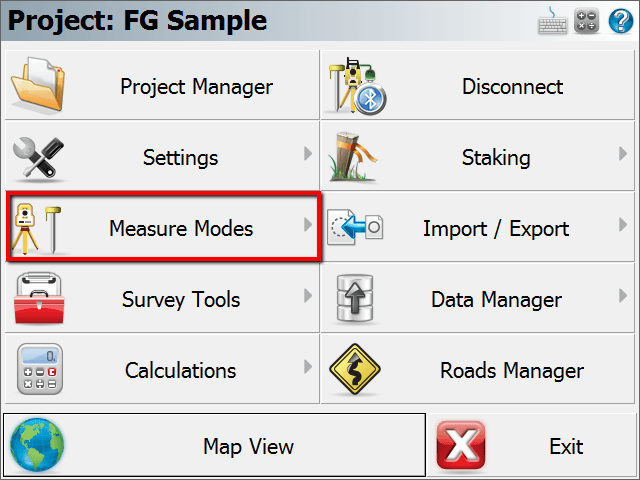The width and height of the screenshot is (640, 480).
Task: Click the wooden stake Staking icon
Action: 353,156
